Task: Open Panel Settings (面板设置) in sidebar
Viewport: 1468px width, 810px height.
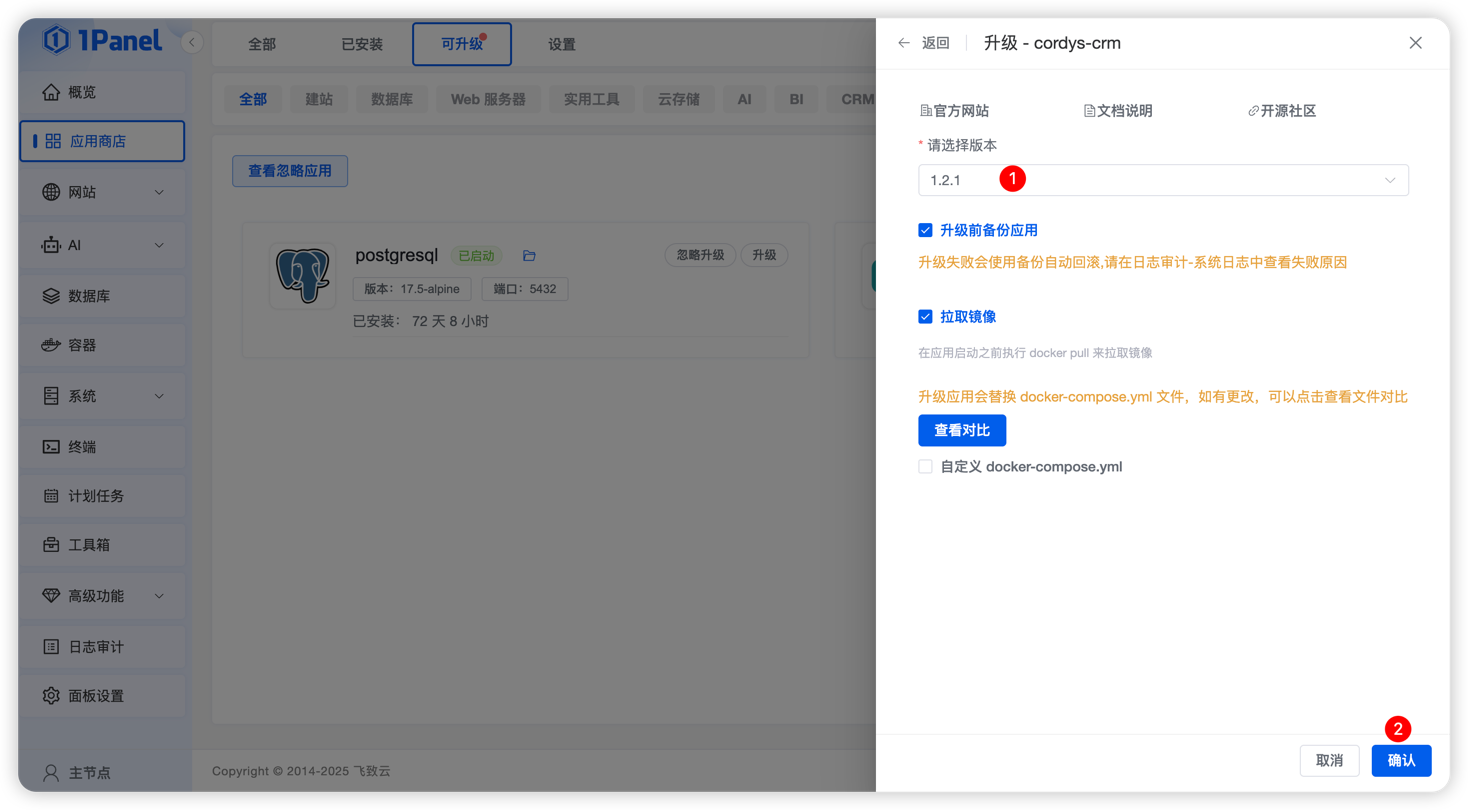Action: pyautogui.click(x=95, y=696)
